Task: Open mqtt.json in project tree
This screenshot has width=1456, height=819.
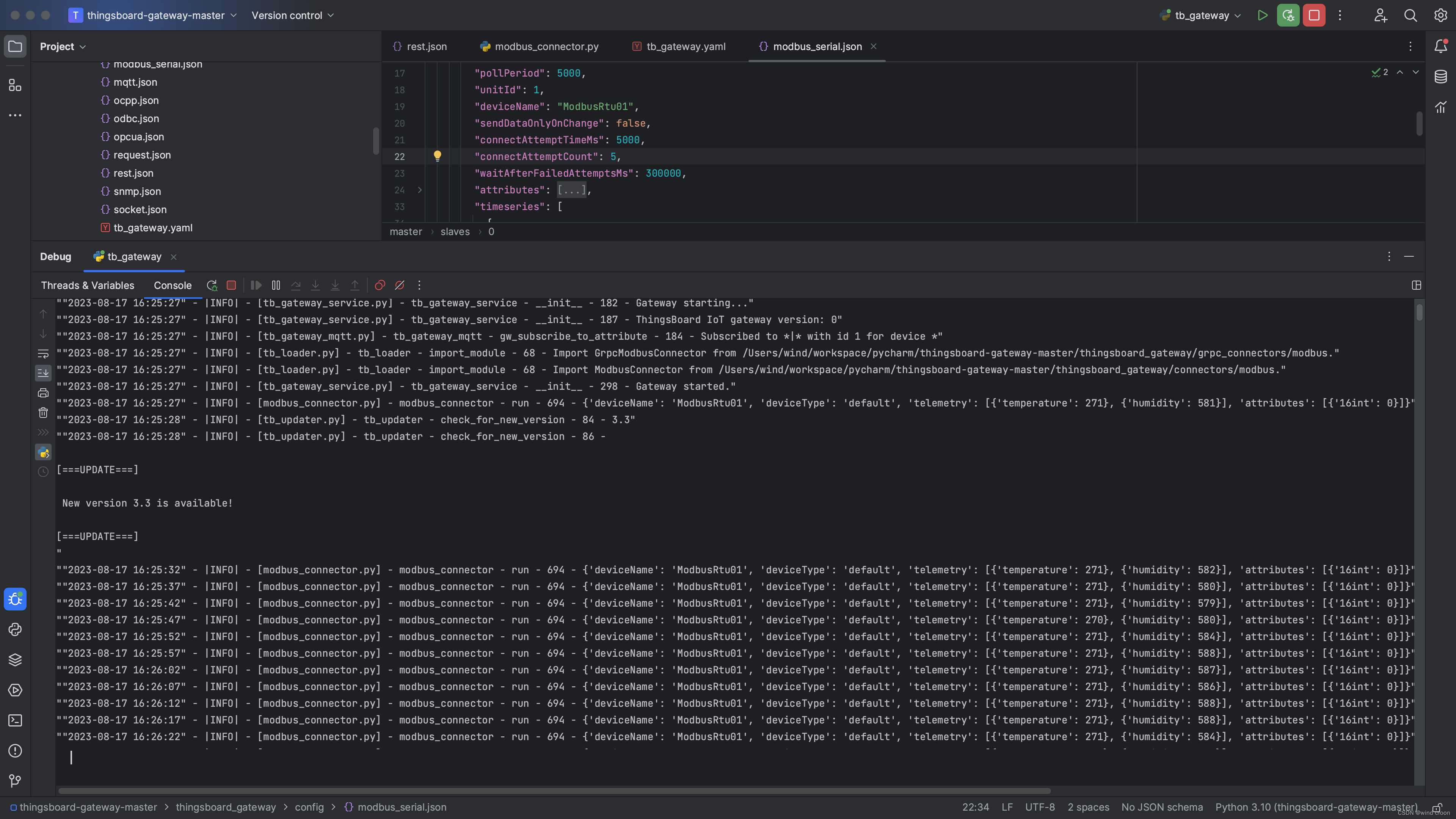Action: [135, 82]
